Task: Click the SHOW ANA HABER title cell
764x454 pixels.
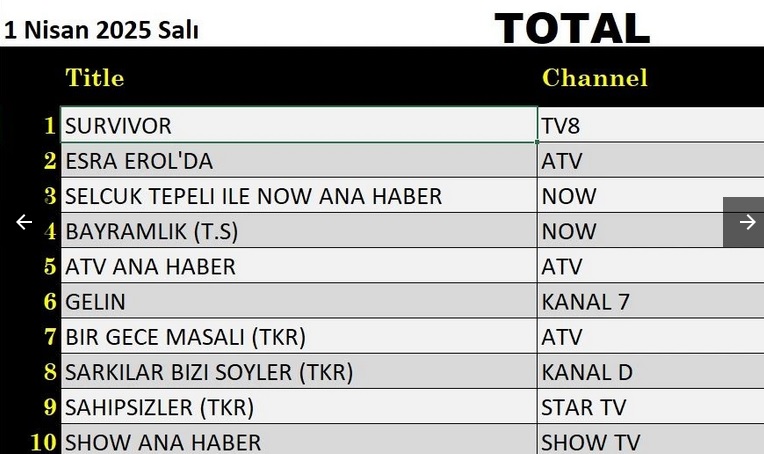Action: [299, 439]
